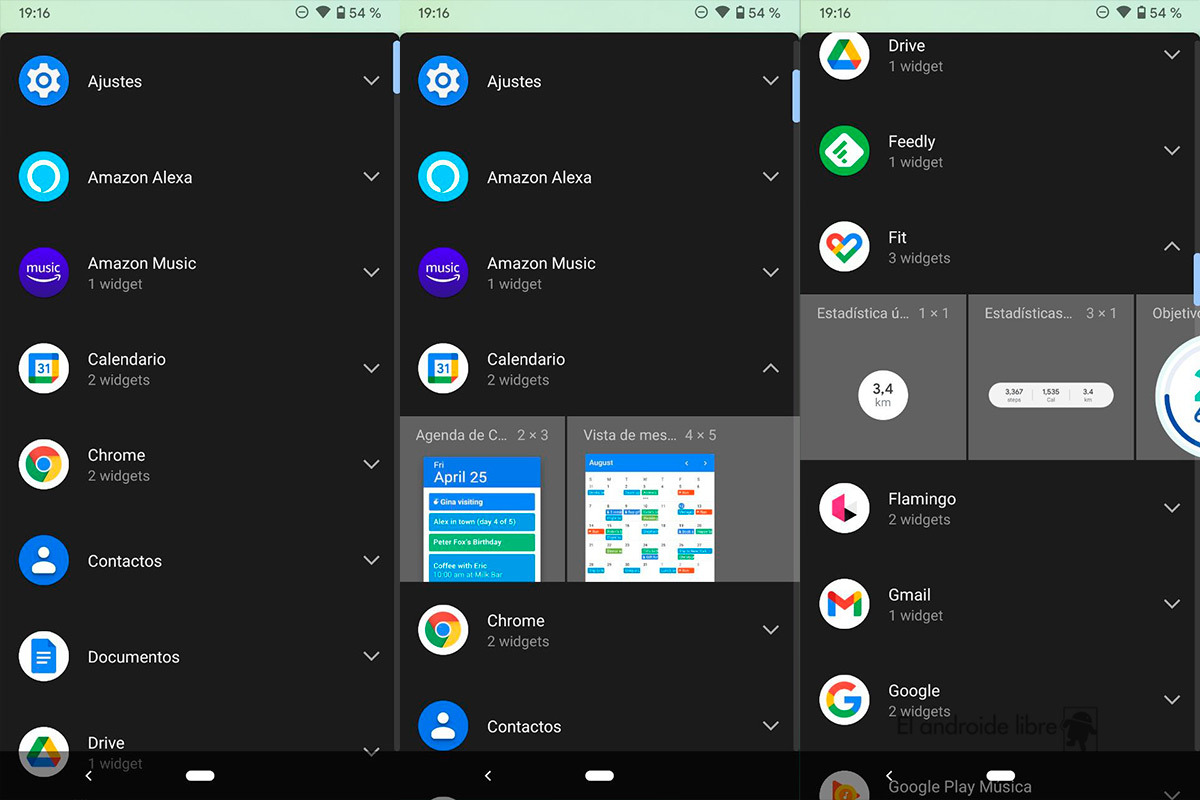Screen dimensions: 1200x800
Task: Expand Chrome widgets, left screen
Action: pos(371,465)
